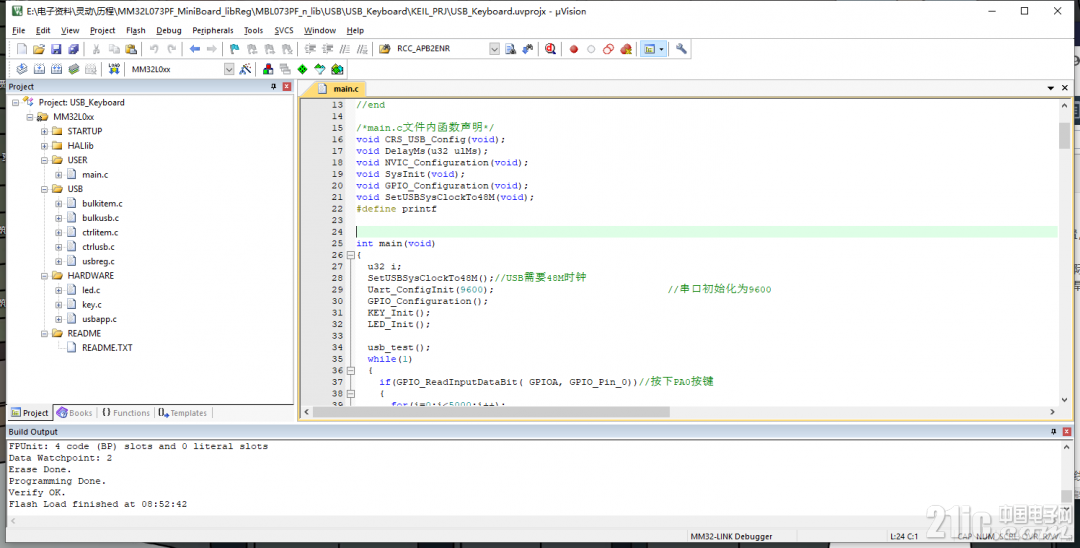Open Batch Build with the stacked layers icon

[x=74, y=69]
